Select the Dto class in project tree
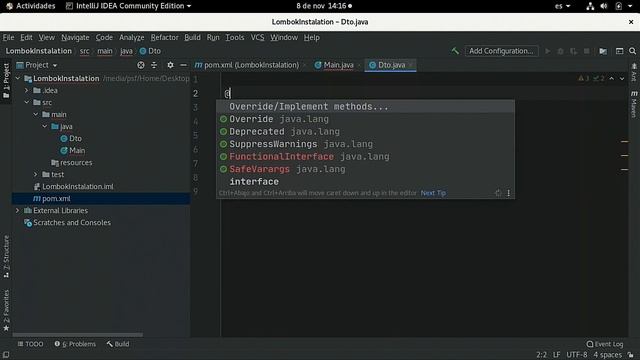The width and height of the screenshot is (640, 360). click(x=71, y=138)
